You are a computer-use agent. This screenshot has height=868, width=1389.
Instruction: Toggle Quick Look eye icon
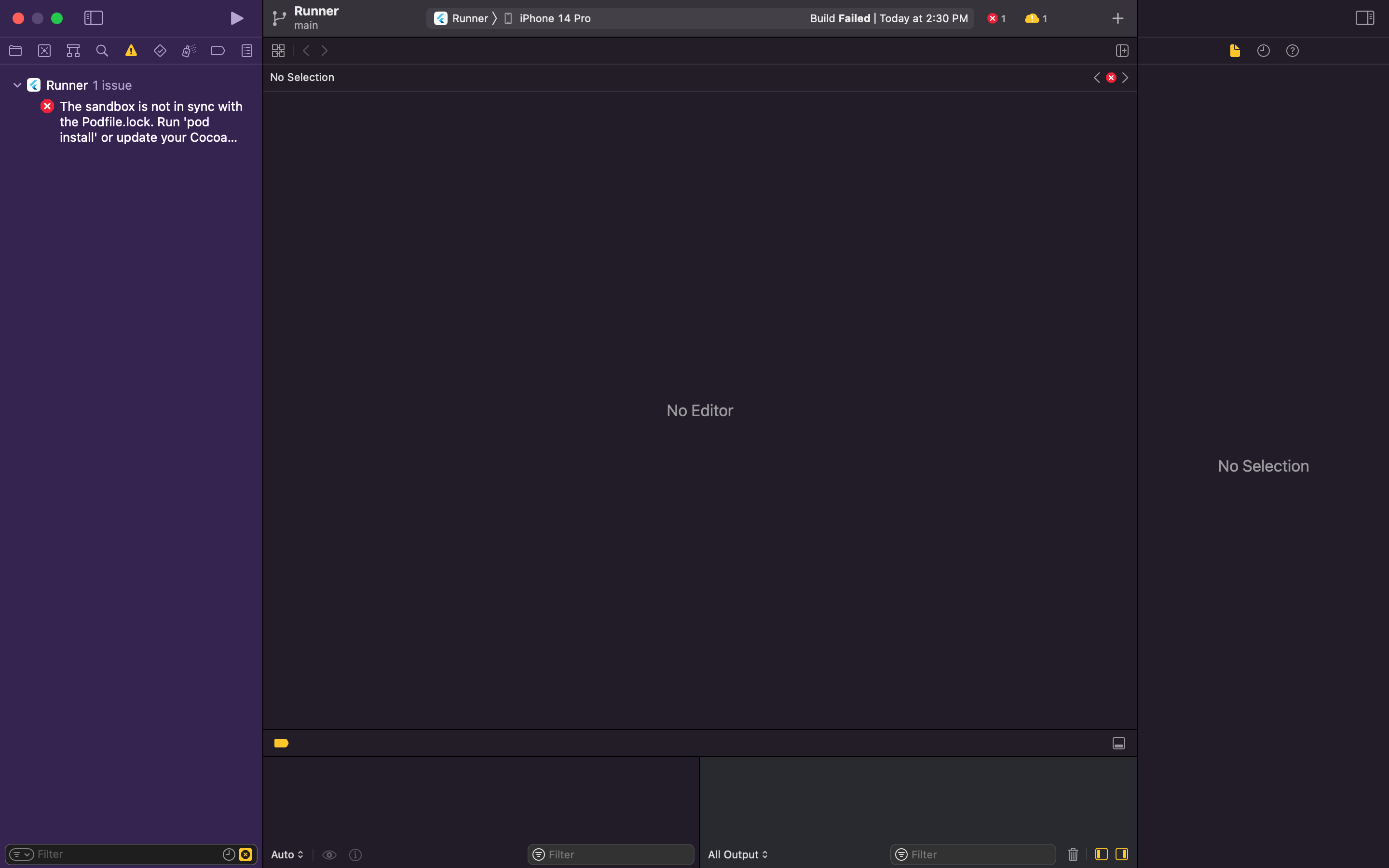(329, 855)
